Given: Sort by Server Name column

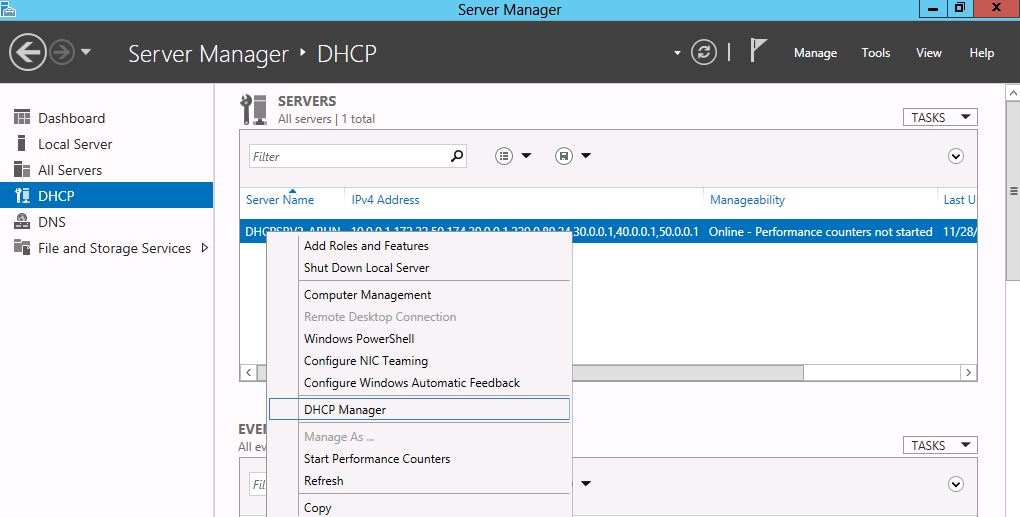Looking at the screenshot, I should (x=280, y=200).
